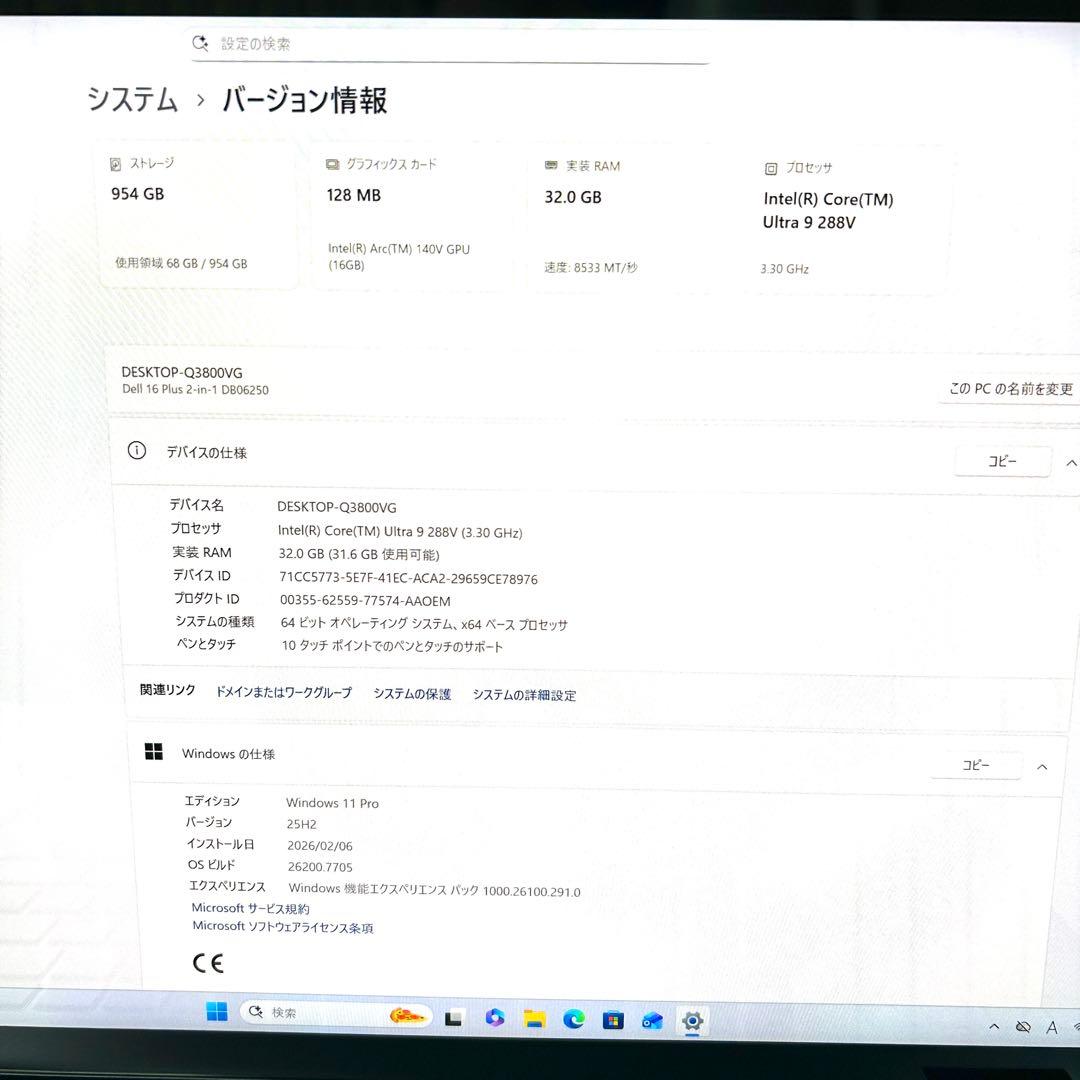Open Settings from the taskbar
The height and width of the screenshot is (1080, 1080).
coord(692,1022)
